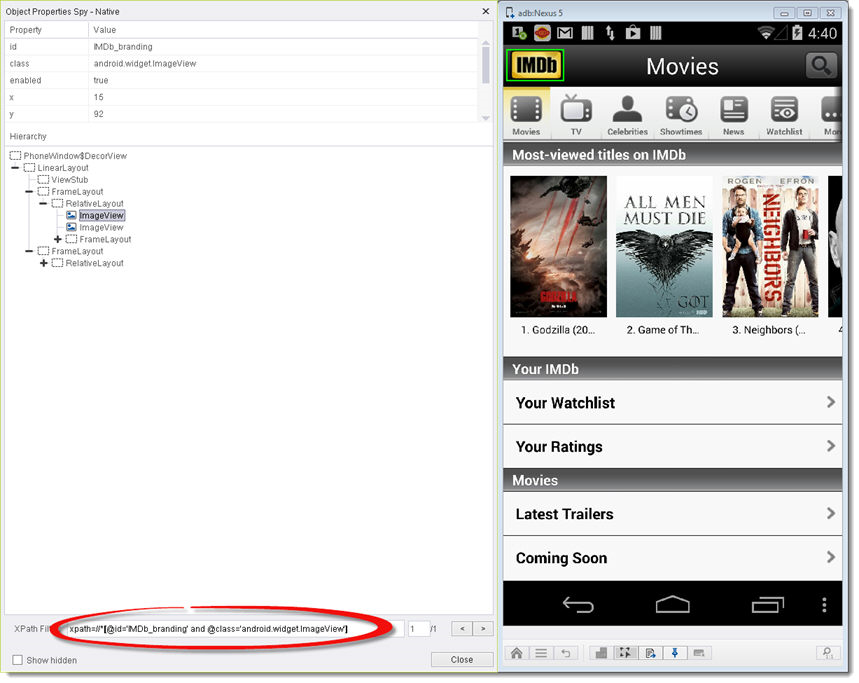This screenshot has width=859, height=683.
Task: Open Your Watchlist row
Action: pos(672,403)
